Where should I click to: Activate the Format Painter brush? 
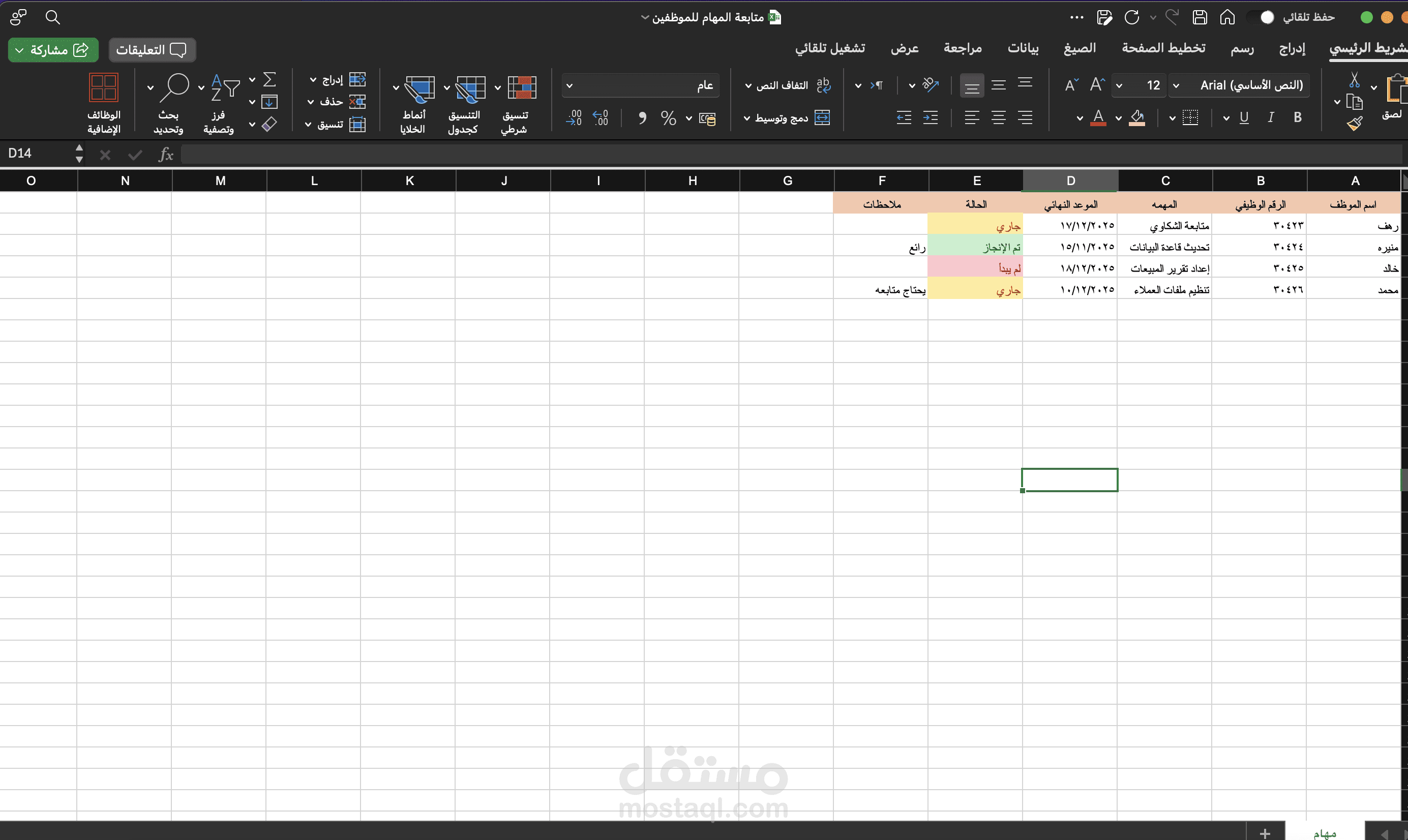(x=1355, y=124)
